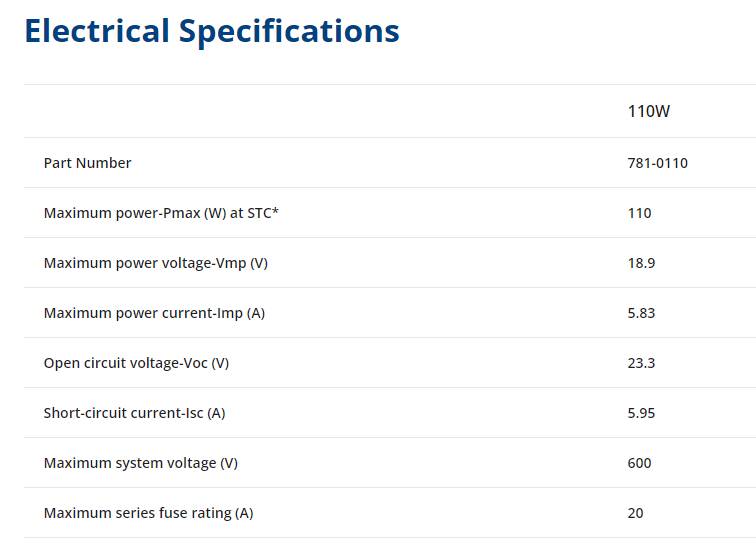Click the Part Number row label
The height and width of the screenshot is (558, 756).
click(87, 163)
